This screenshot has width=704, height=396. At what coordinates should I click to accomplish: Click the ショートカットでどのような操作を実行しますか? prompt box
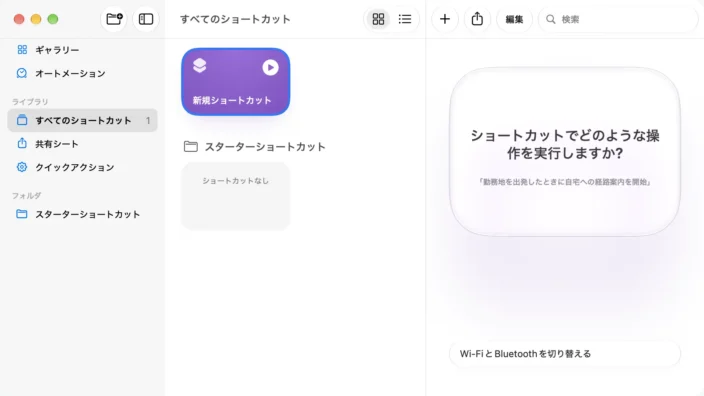pyautogui.click(x=565, y=152)
